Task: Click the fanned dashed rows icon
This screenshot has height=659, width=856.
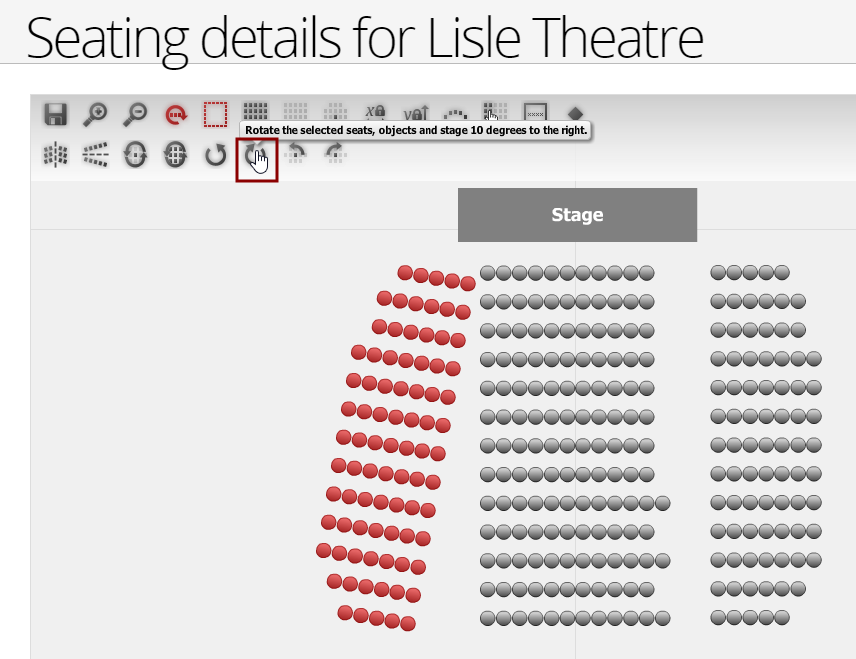Action: (95, 155)
